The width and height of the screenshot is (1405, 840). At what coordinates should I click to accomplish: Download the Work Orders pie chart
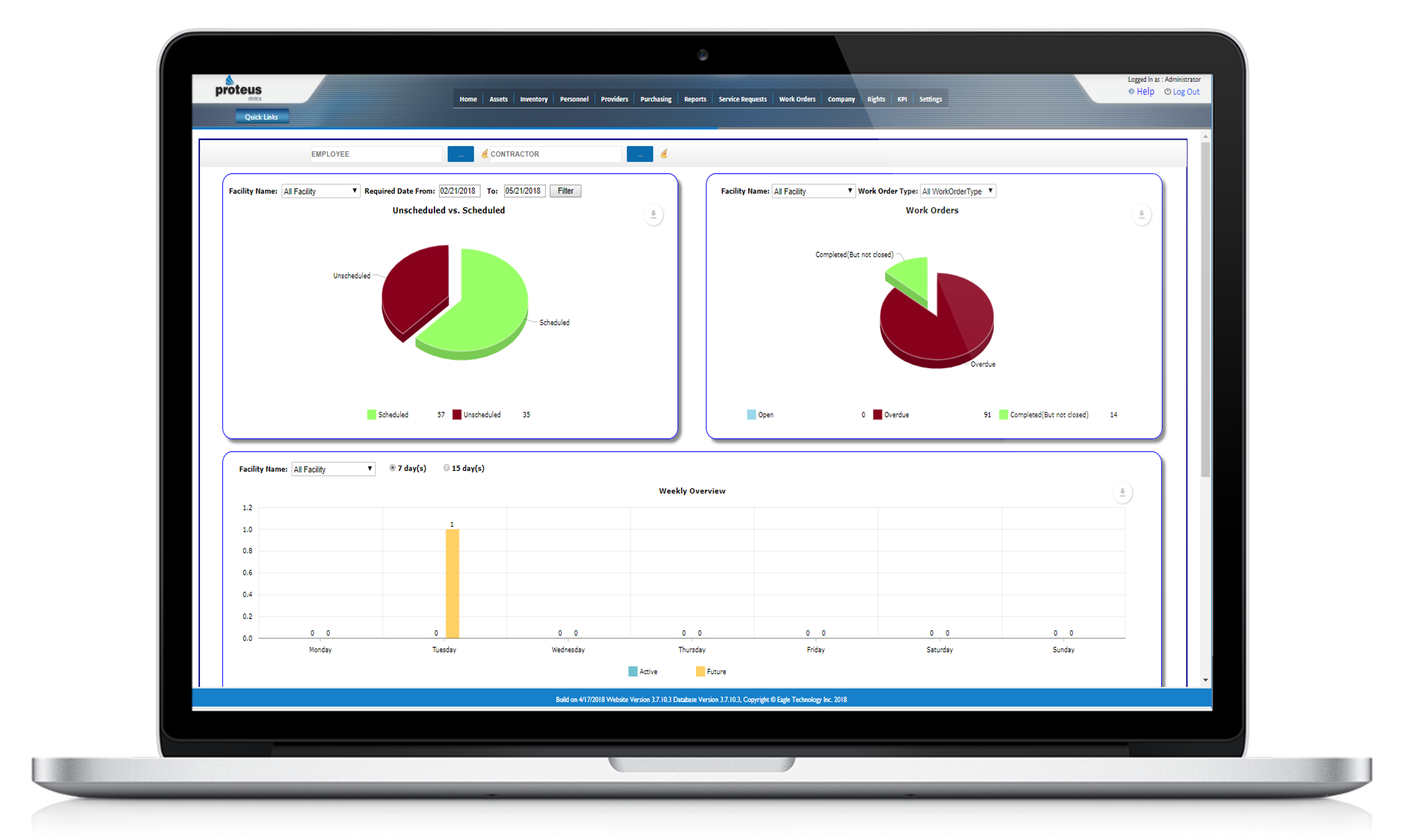1141,214
